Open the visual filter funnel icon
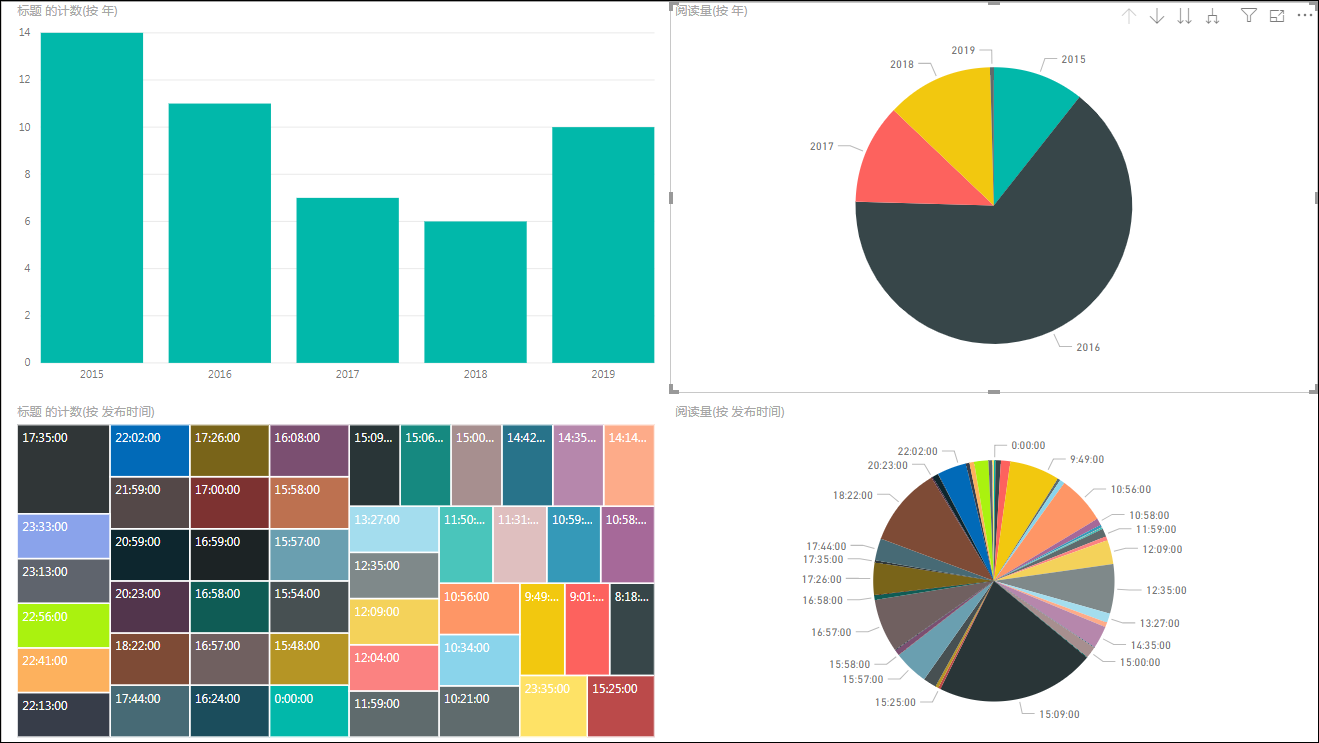 pyautogui.click(x=1249, y=15)
